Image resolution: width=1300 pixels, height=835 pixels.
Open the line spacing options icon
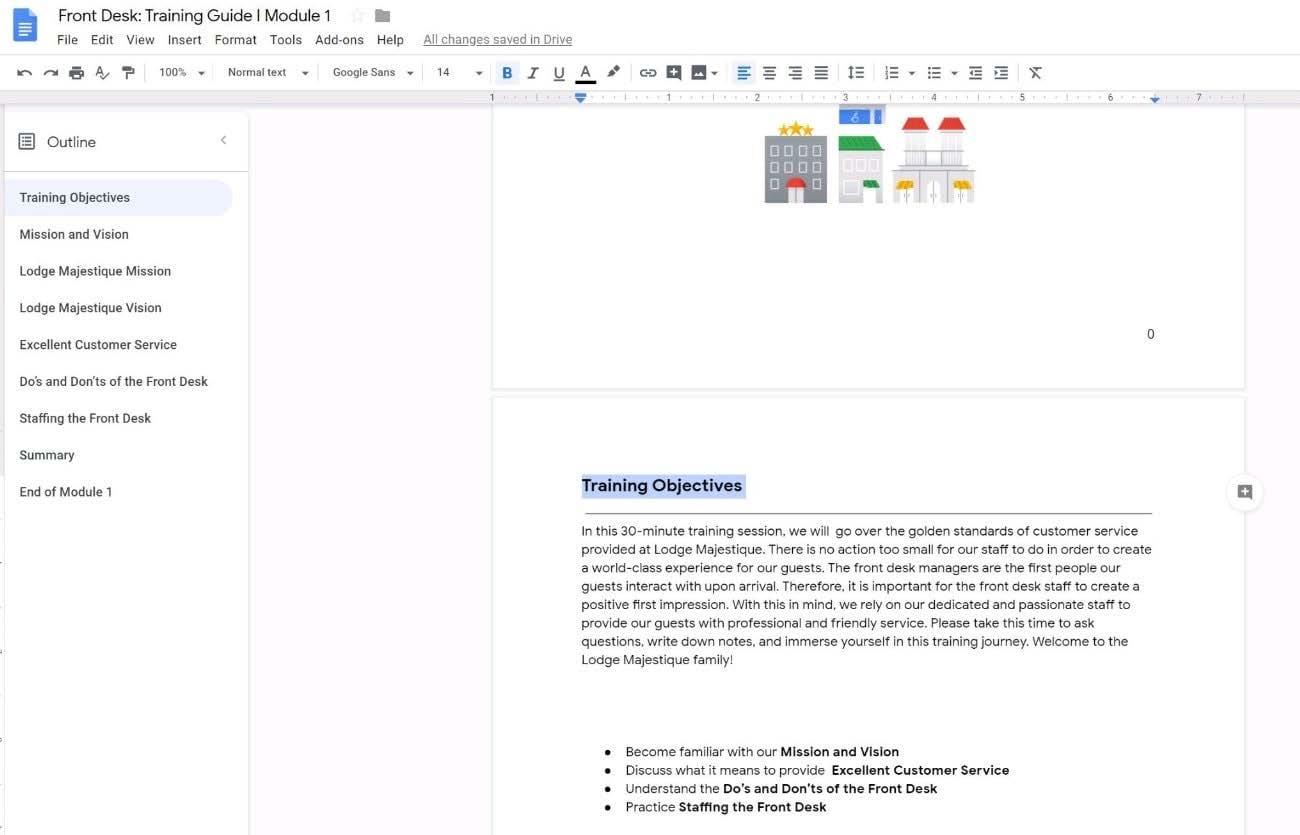tap(856, 73)
